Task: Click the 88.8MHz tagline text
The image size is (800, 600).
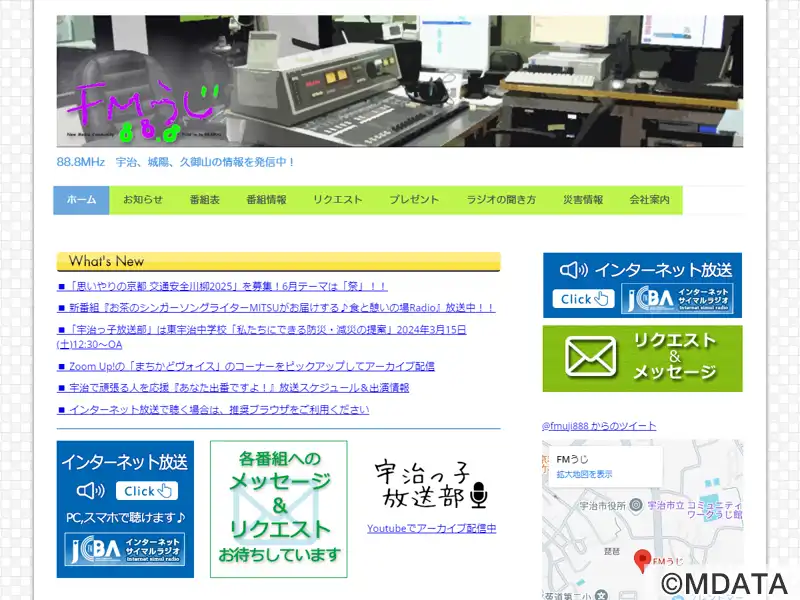Action: [176, 162]
